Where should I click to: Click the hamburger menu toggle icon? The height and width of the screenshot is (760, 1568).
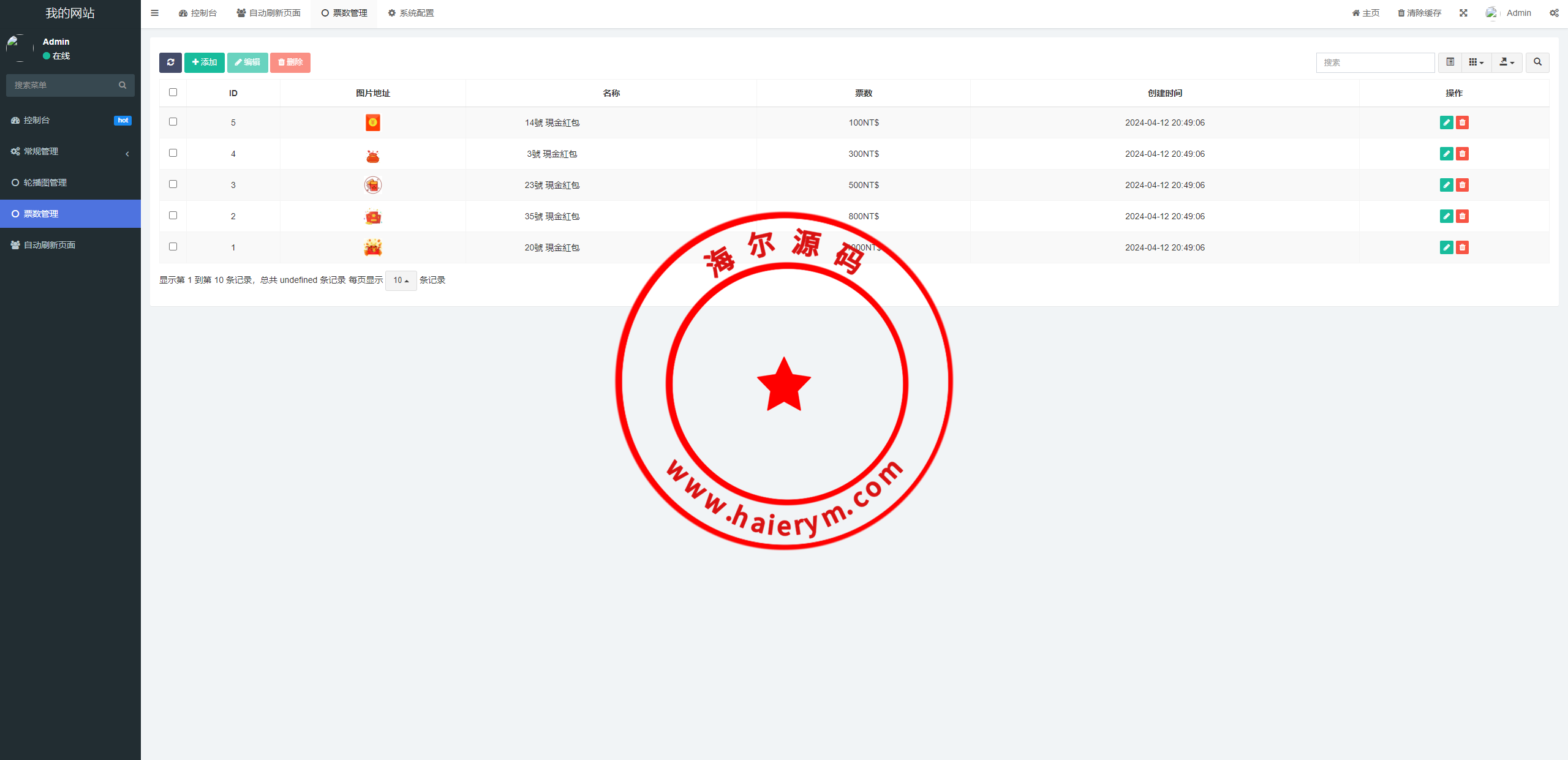coord(154,13)
